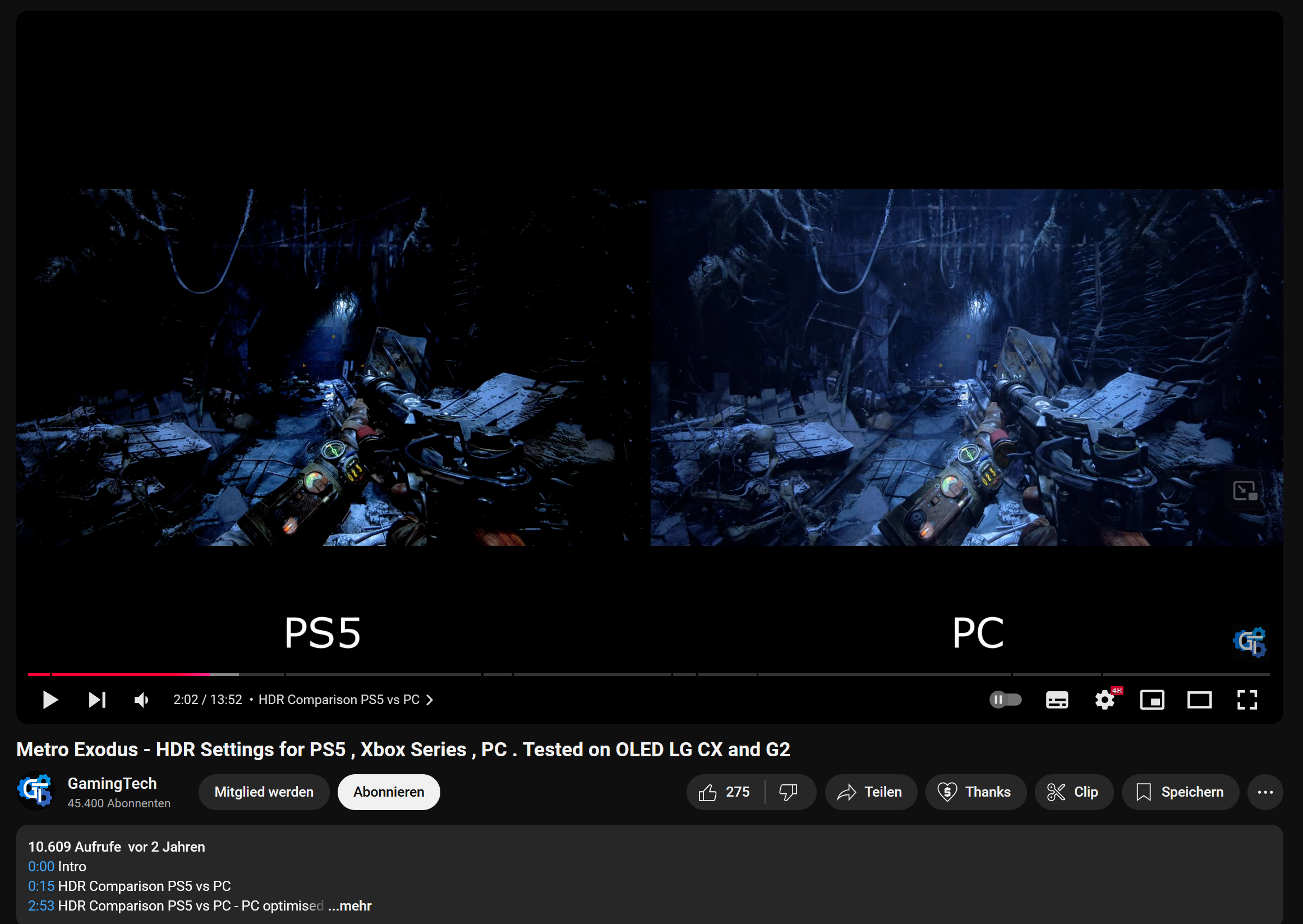Dislike the video with thumbs down
Screen dimensions: 1303x924
pos(788,792)
